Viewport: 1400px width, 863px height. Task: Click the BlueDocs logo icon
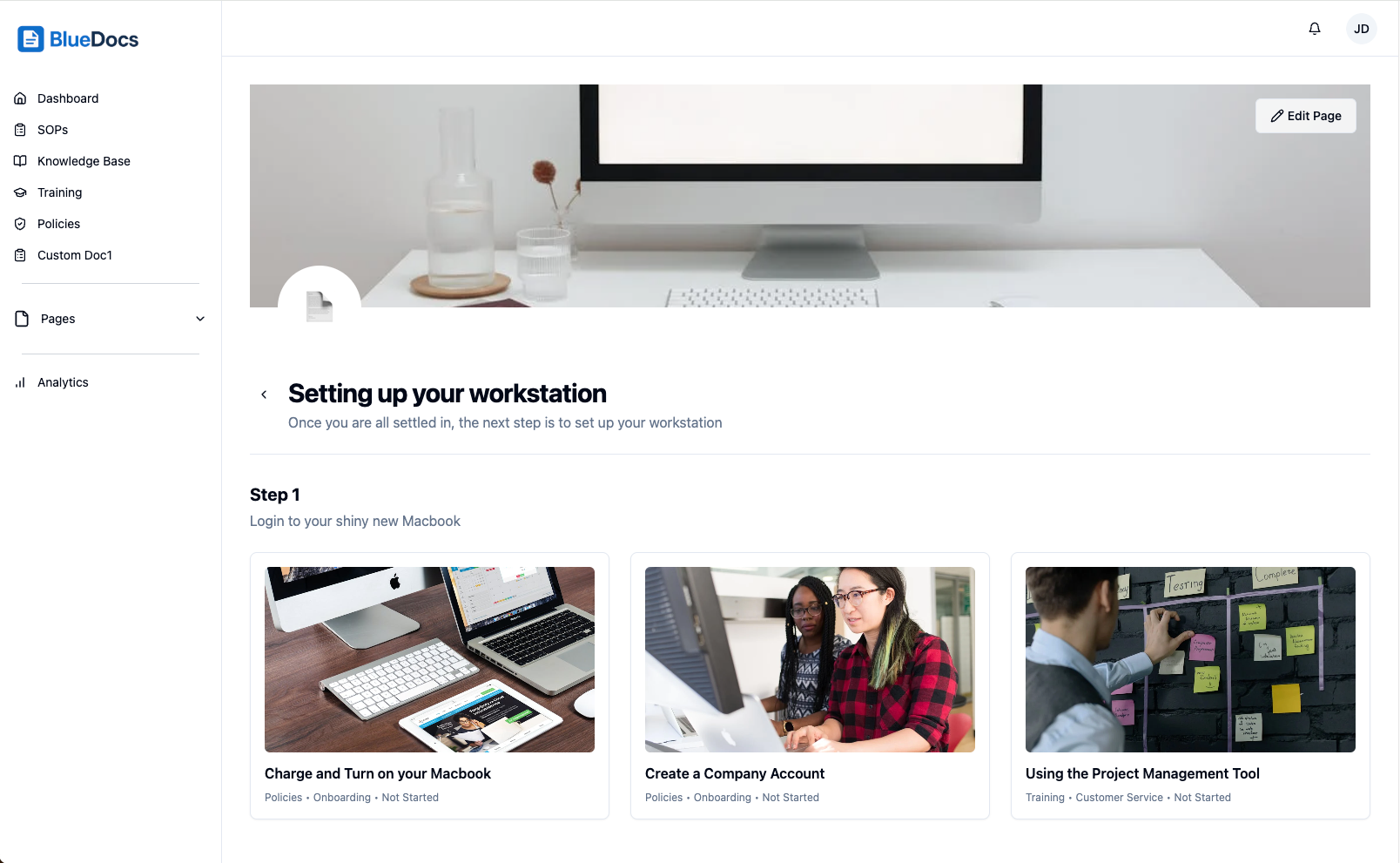30,39
